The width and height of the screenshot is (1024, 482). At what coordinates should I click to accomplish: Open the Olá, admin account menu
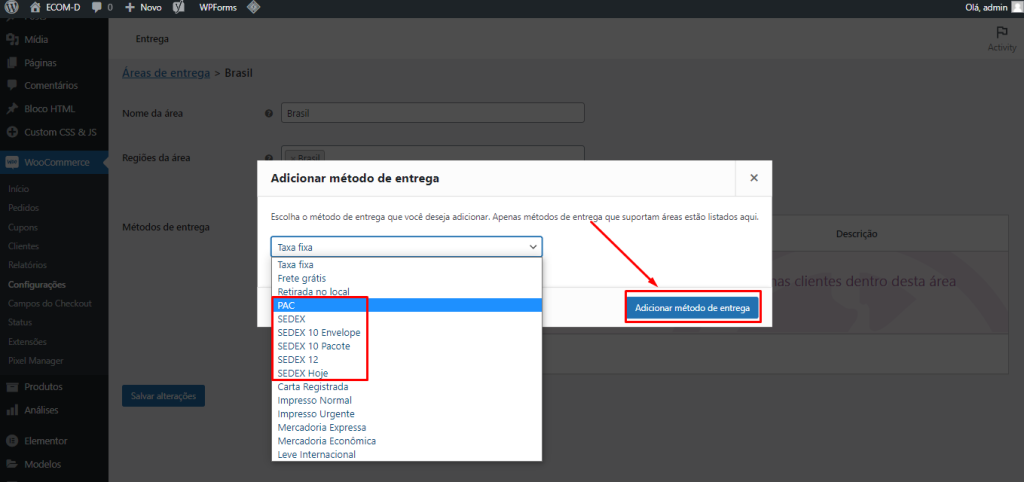(993, 8)
